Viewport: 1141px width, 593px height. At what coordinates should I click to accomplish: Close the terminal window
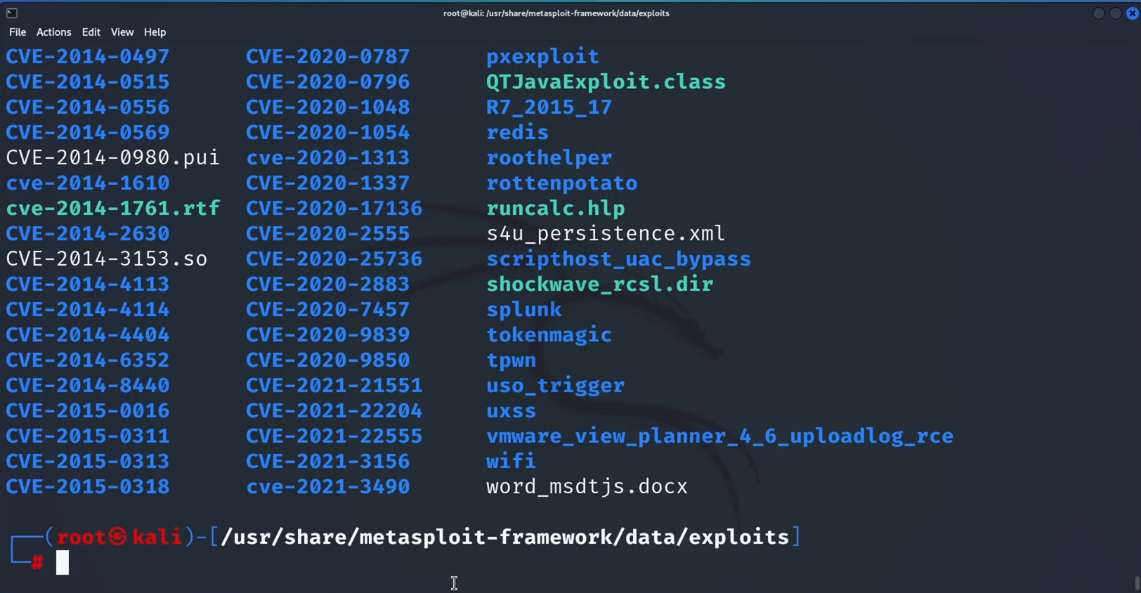point(1132,13)
